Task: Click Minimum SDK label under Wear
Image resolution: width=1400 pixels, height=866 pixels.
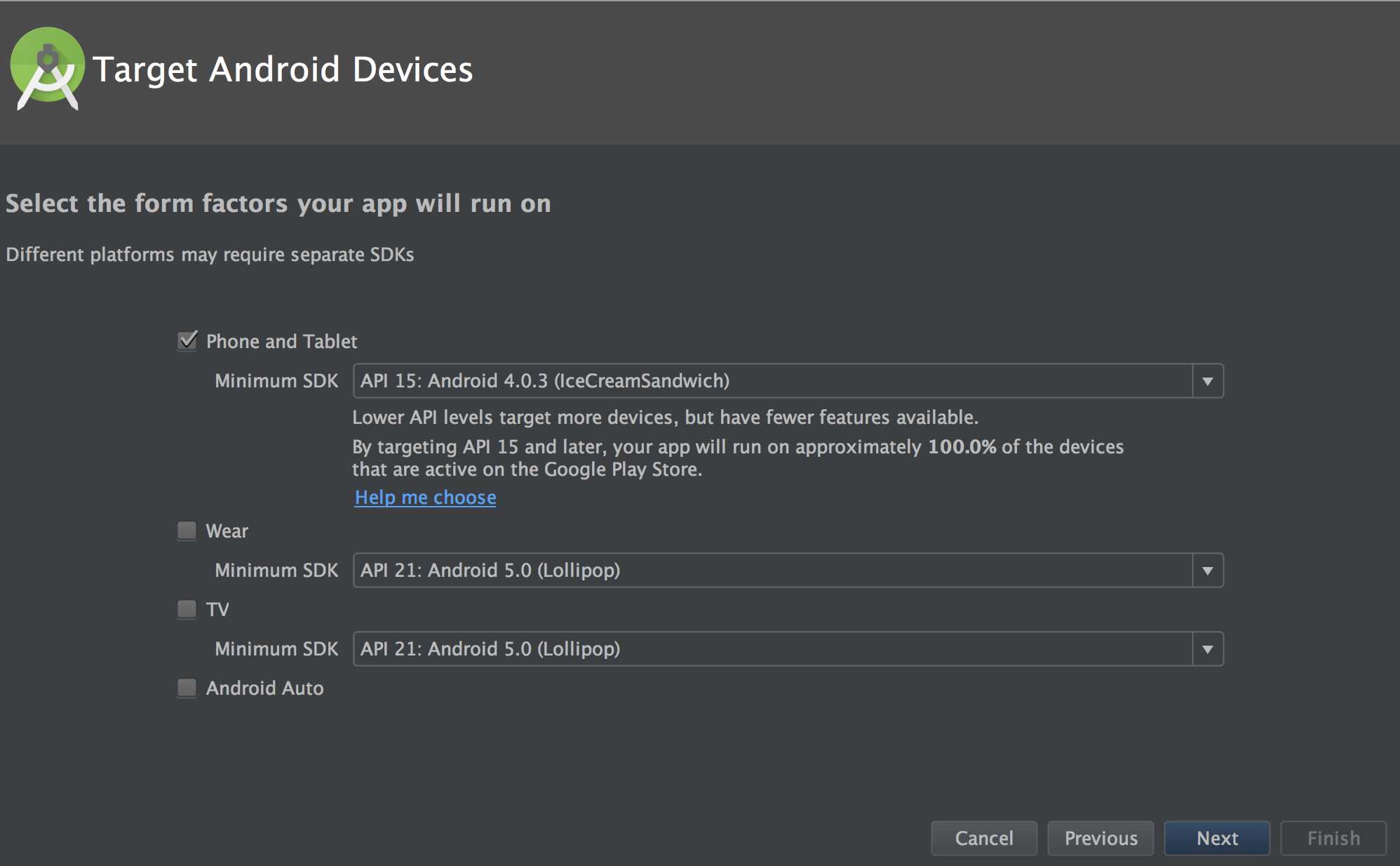Action: tap(276, 571)
